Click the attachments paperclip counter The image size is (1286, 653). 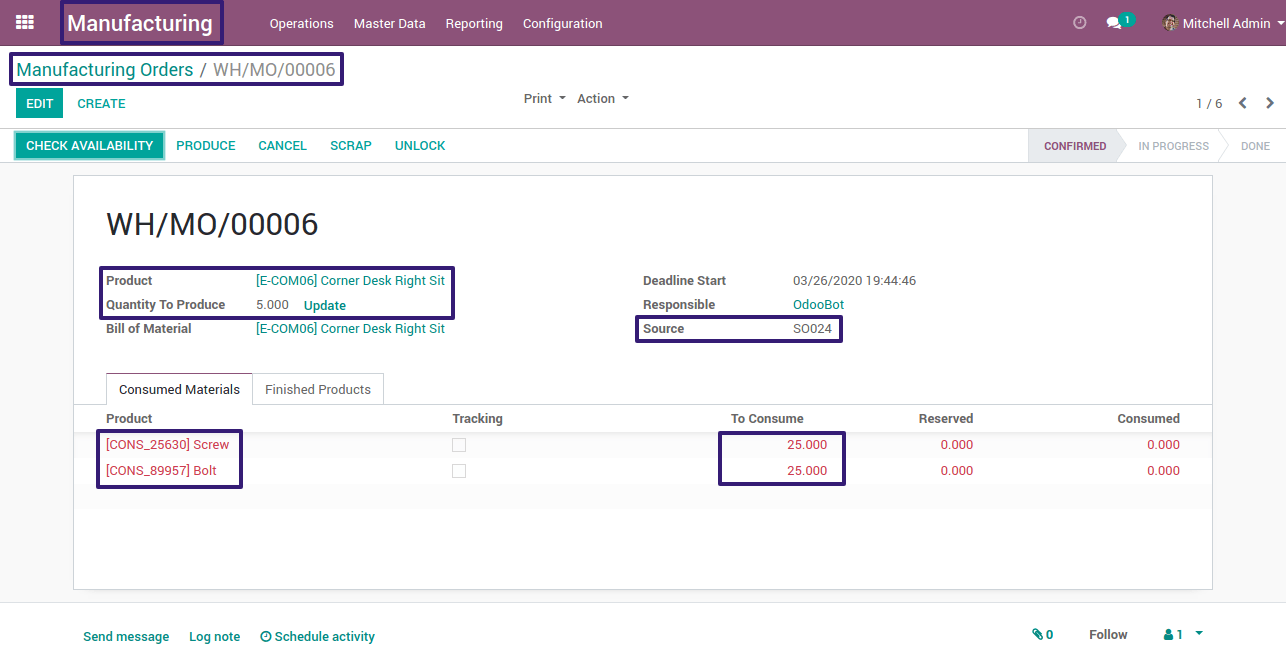(x=1043, y=635)
